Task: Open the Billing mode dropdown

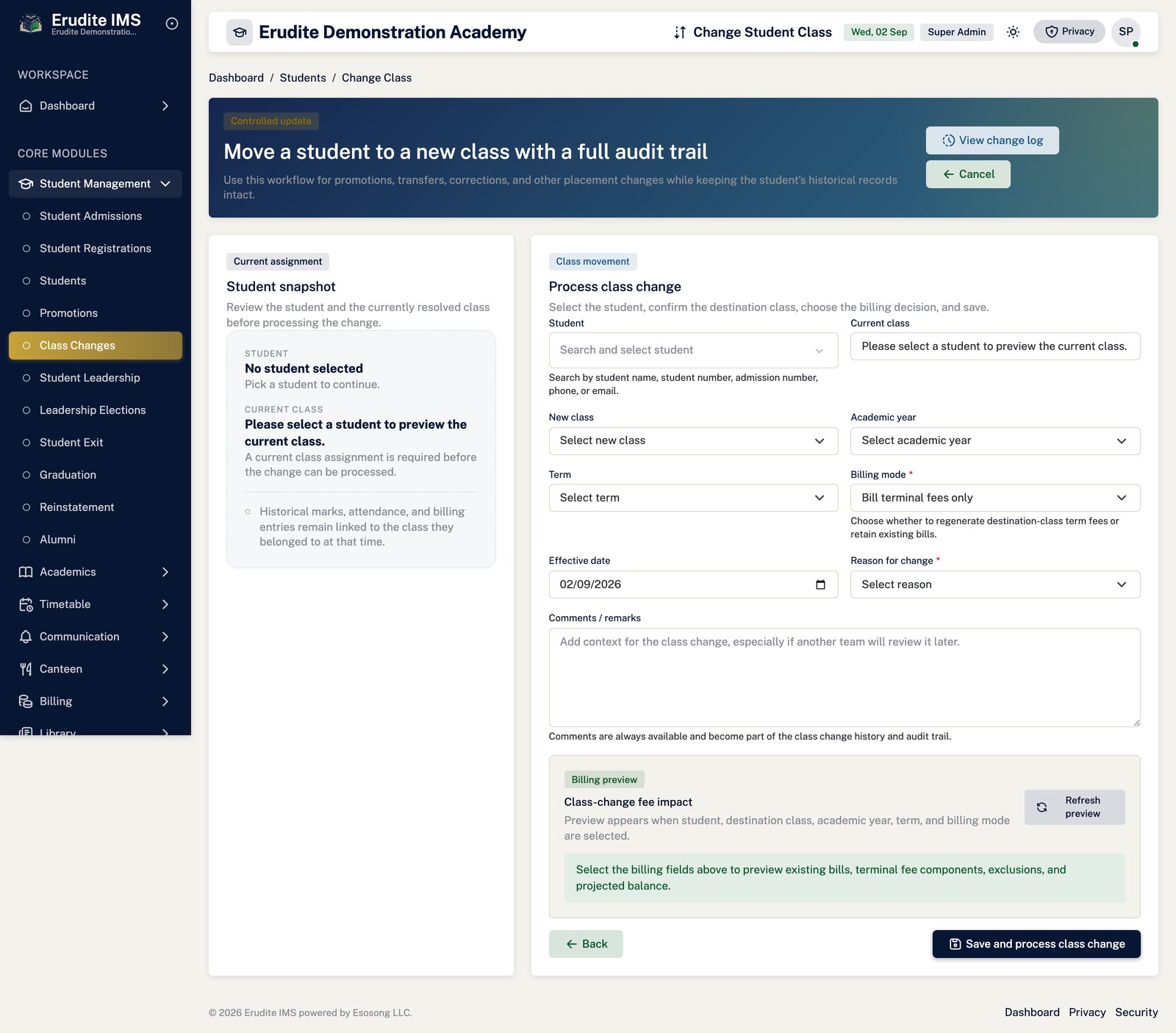Action: (995, 498)
